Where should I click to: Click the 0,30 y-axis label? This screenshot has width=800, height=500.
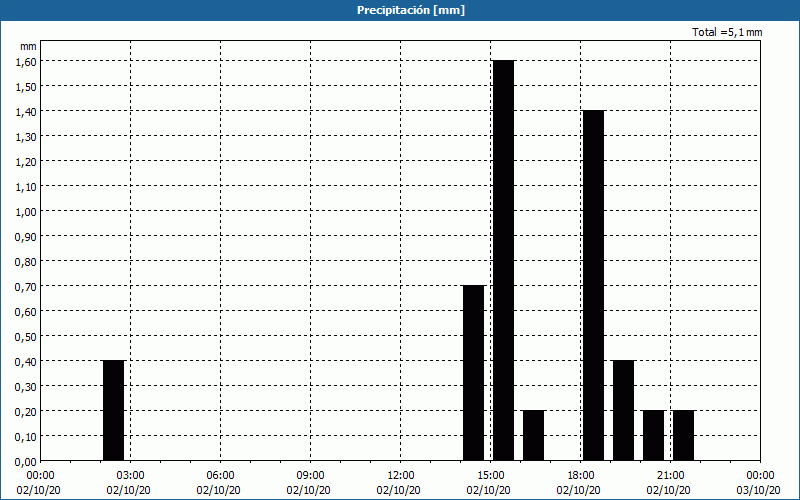(26, 387)
